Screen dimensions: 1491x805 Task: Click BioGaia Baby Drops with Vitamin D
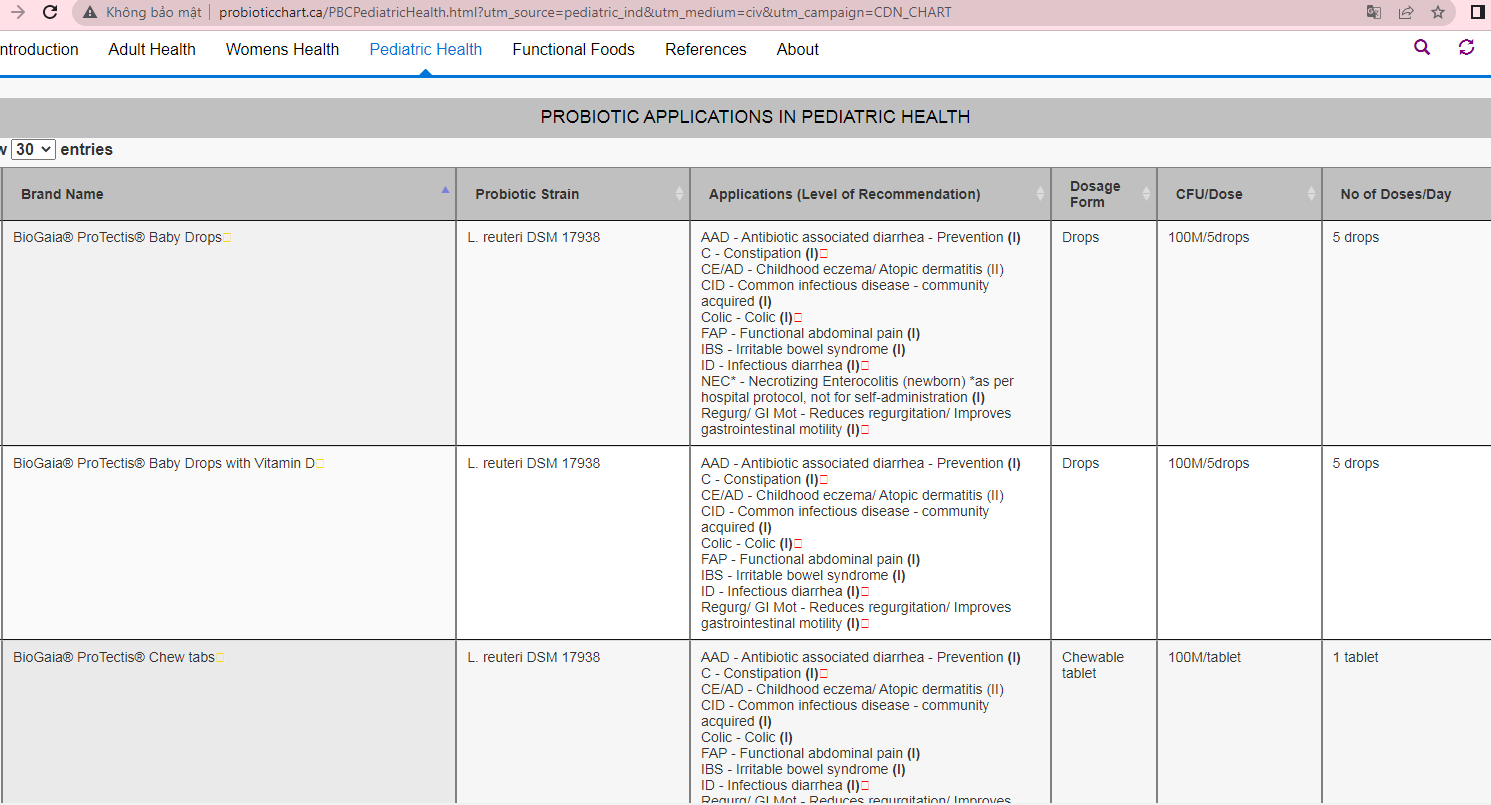(163, 463)
